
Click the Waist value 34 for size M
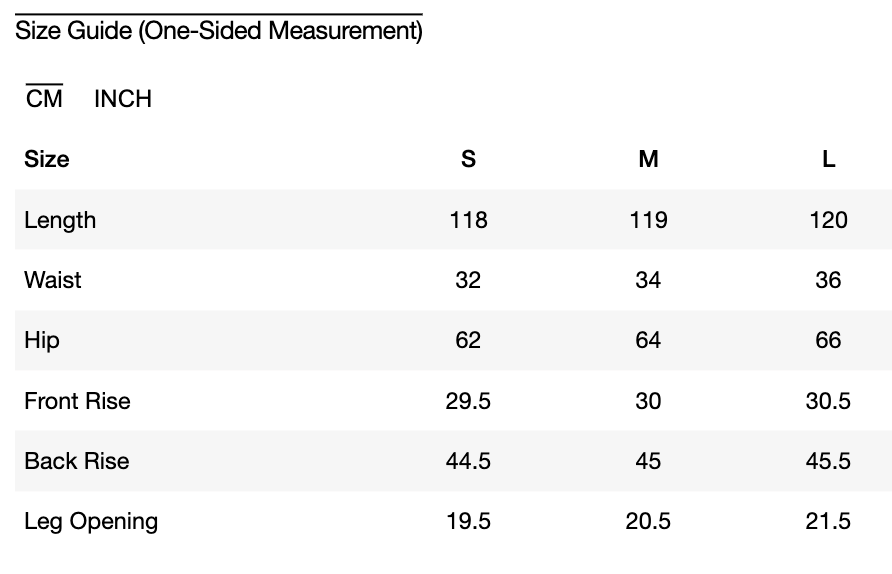(x=648, y=280)
